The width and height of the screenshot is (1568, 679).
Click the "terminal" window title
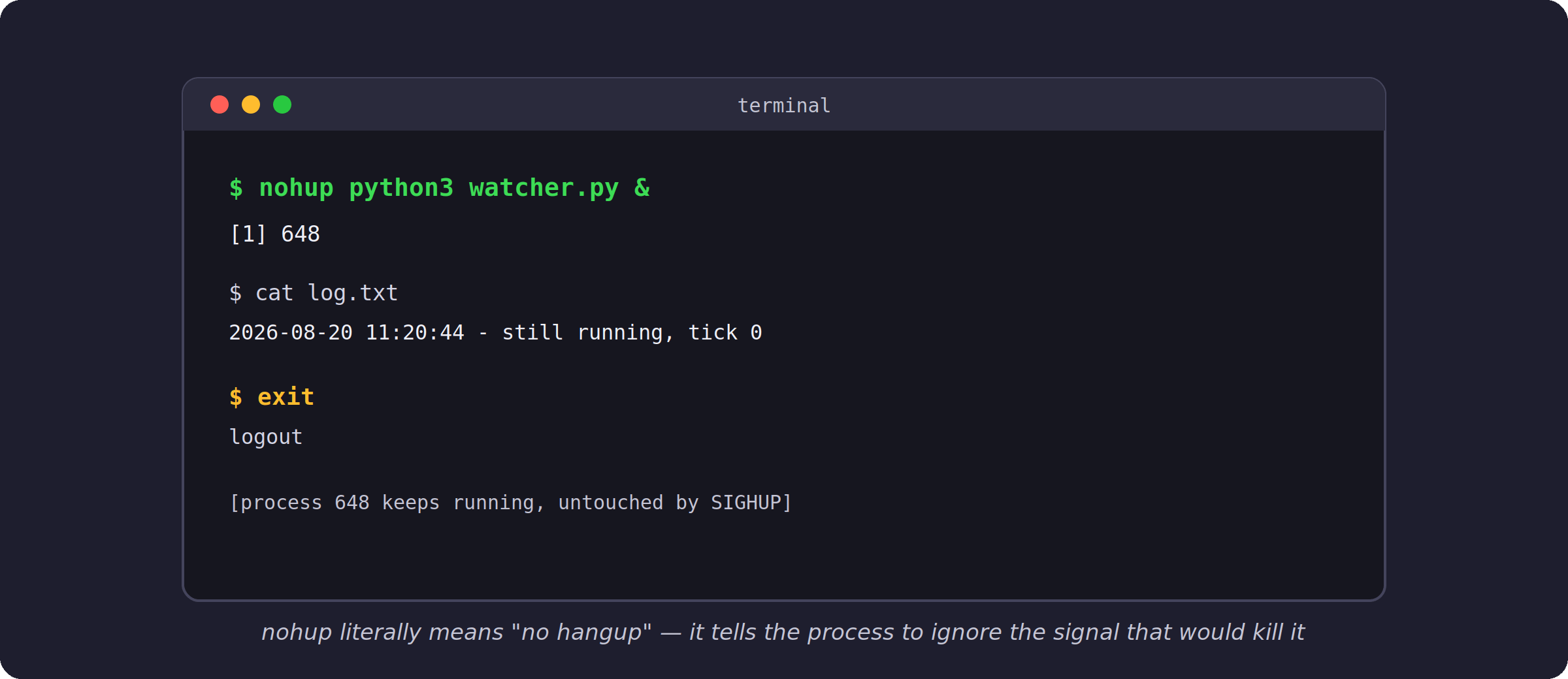(784, 105)
